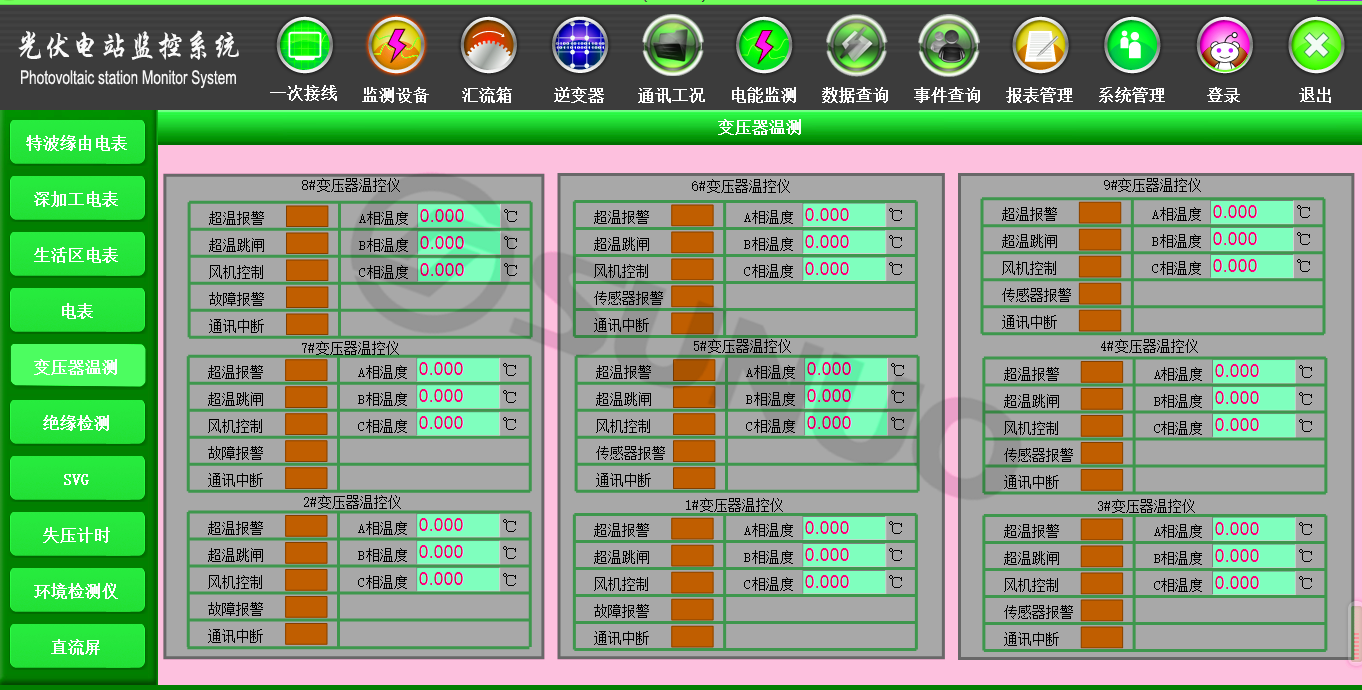Screen dimensions: 1362x690
Task: Click 9# transformer 风机控制 status indicator
Action: pos(1100,267)
